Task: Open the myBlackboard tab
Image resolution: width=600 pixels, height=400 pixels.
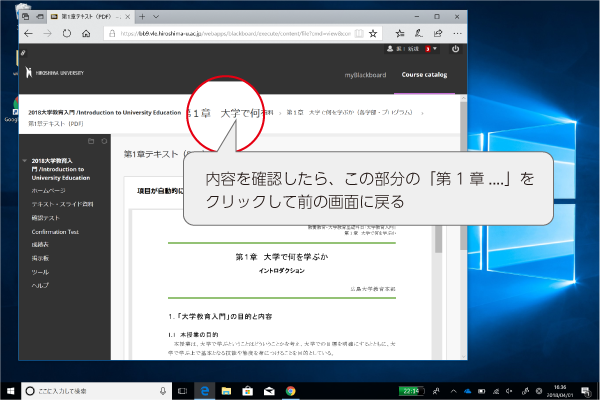Action: 365,75
